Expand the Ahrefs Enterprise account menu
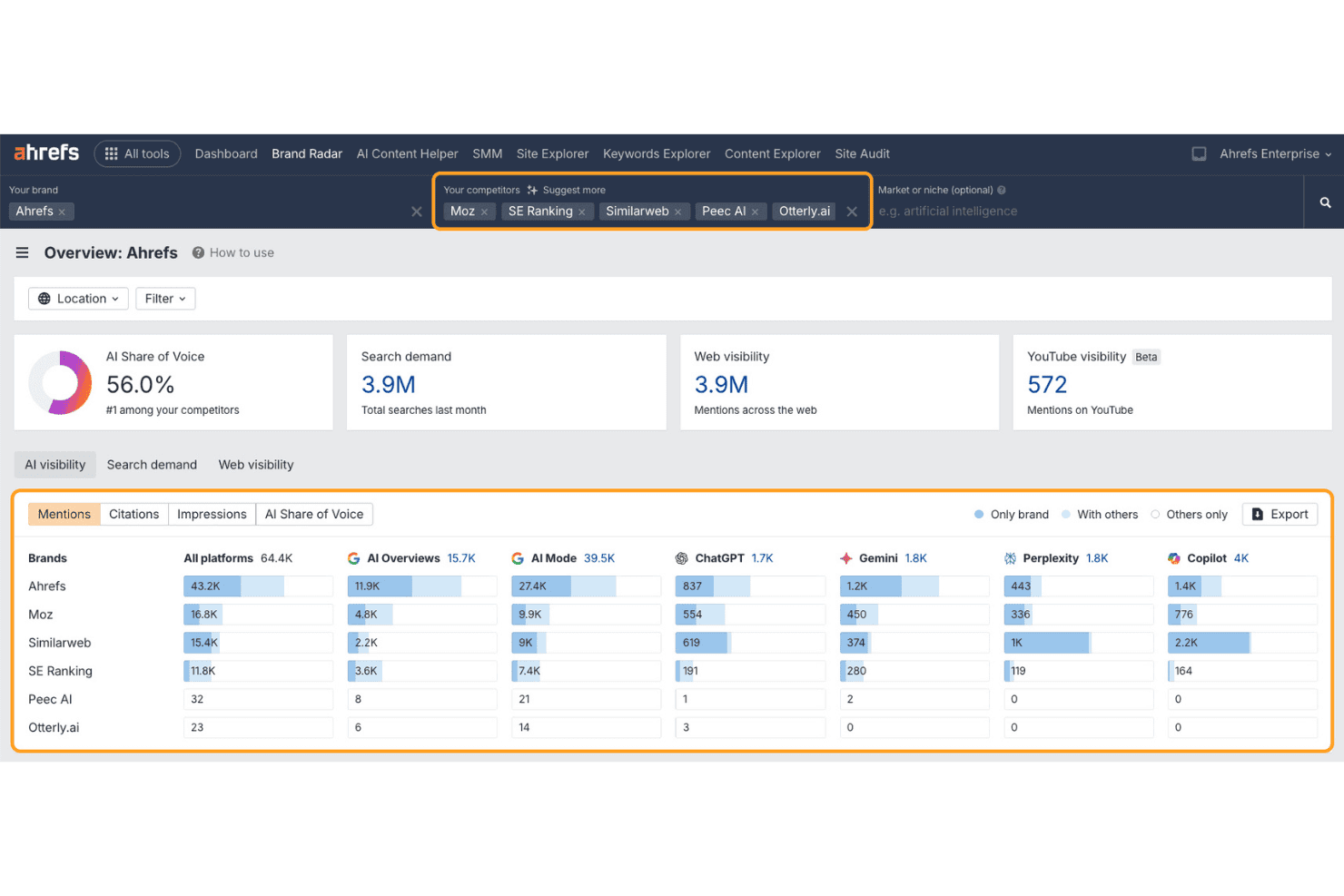The width and height of the screenshot is (1344, 896). tap(1275, 153)
